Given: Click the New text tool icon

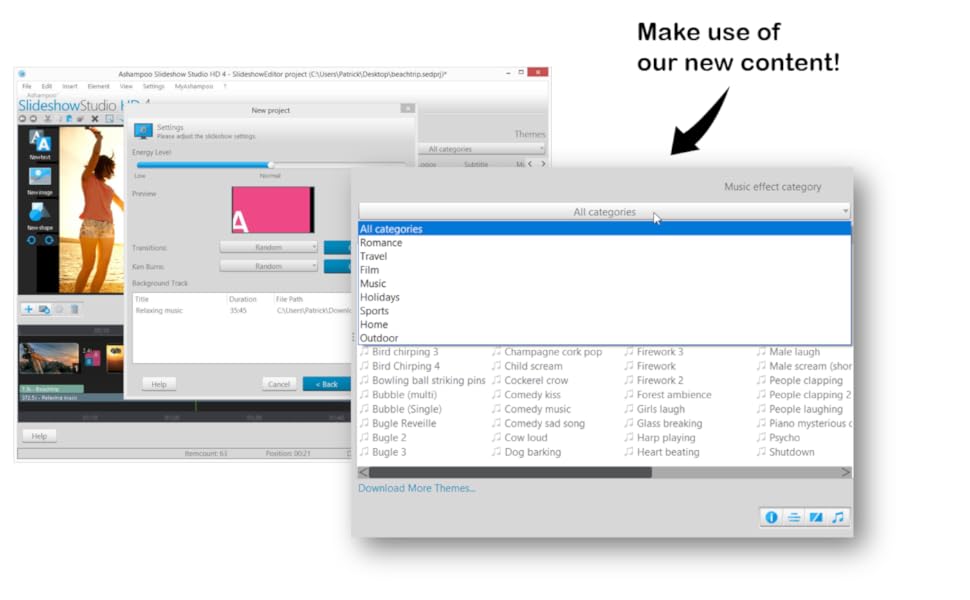Looking at the screenshot, I should [x=40, y=142].
